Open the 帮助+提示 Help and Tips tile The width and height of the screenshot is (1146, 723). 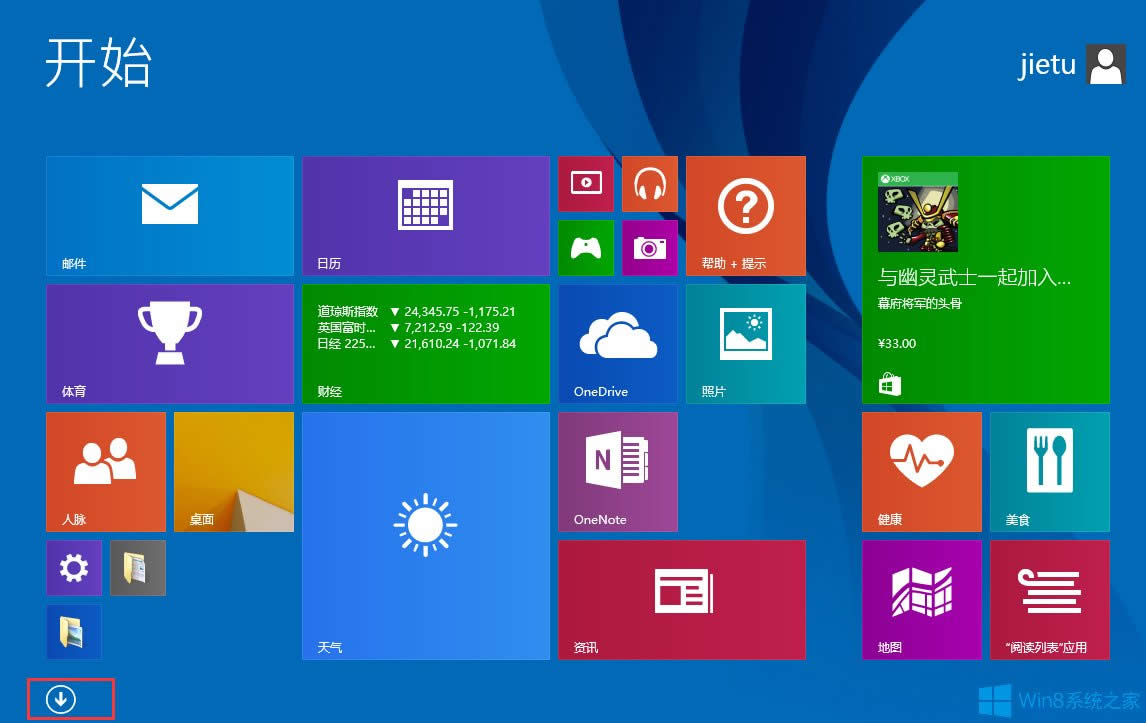[x=745, y=215]
